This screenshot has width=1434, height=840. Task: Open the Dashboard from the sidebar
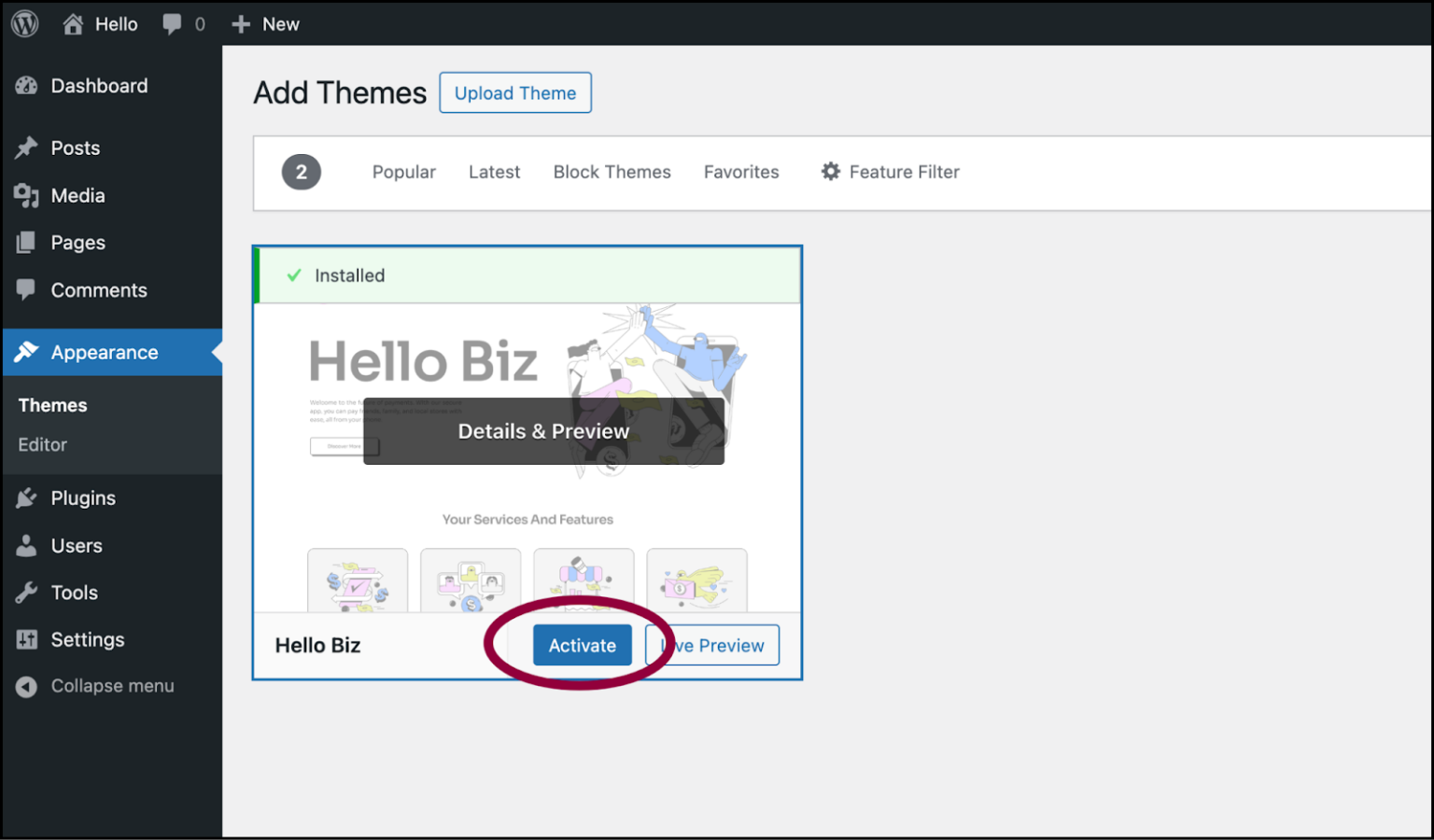[27, 85]
